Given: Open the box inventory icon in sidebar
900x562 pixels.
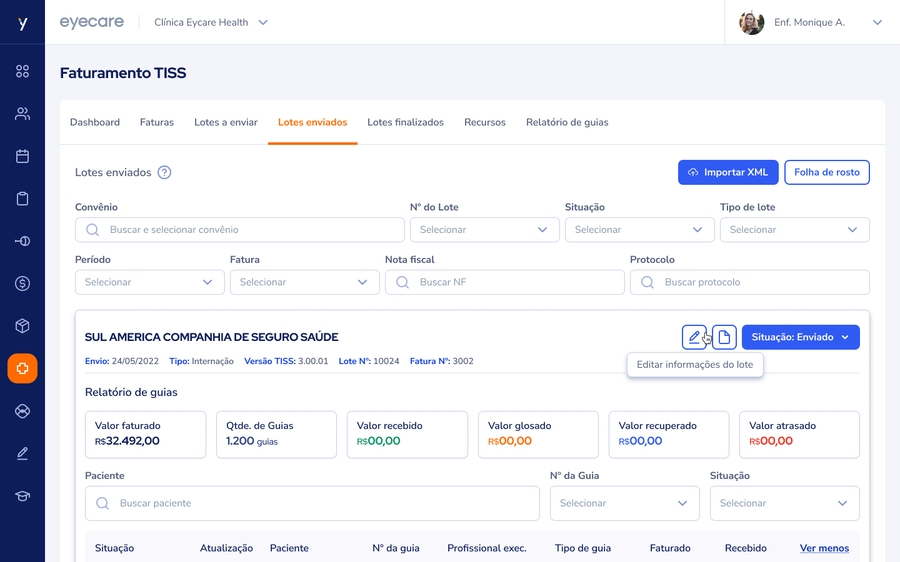Looking at the screenshot, I should point(22,326).
